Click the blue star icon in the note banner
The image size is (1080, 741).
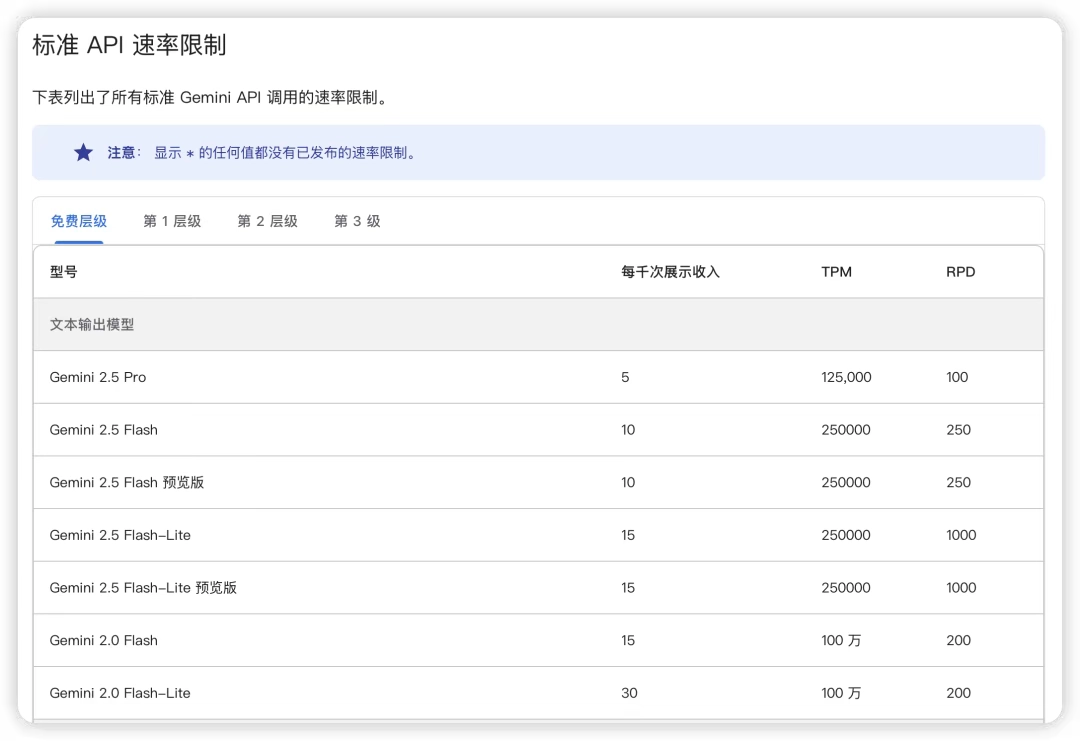click(x=83, y=152)
